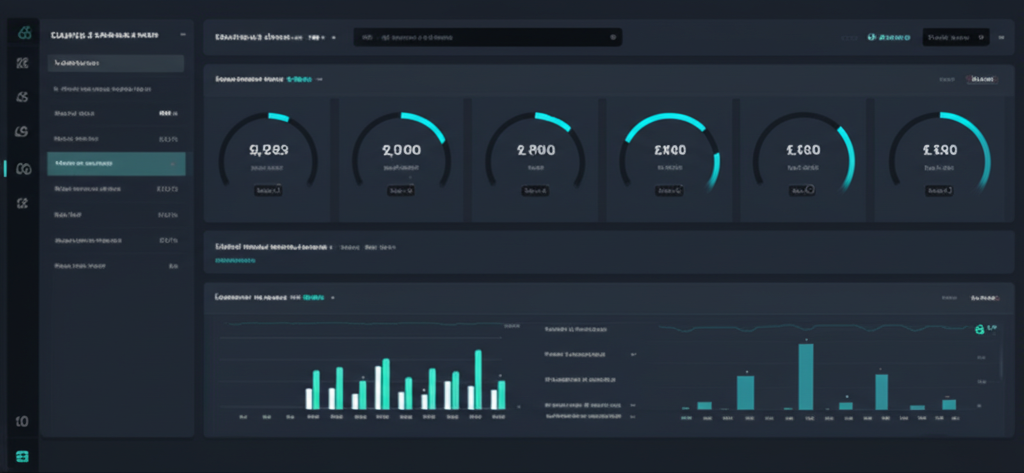Open the dark dropdown box in the top bar
Screen dimensions: 1024x473
click(x=955, y=38)
